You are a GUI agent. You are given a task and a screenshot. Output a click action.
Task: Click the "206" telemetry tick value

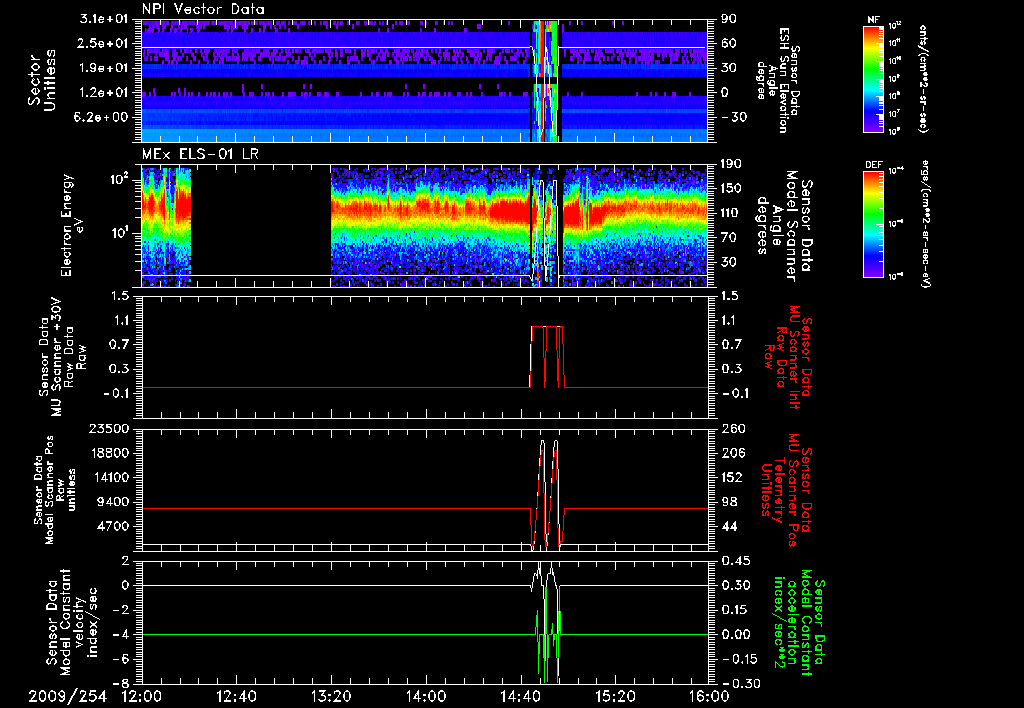[x=732, y=453]
